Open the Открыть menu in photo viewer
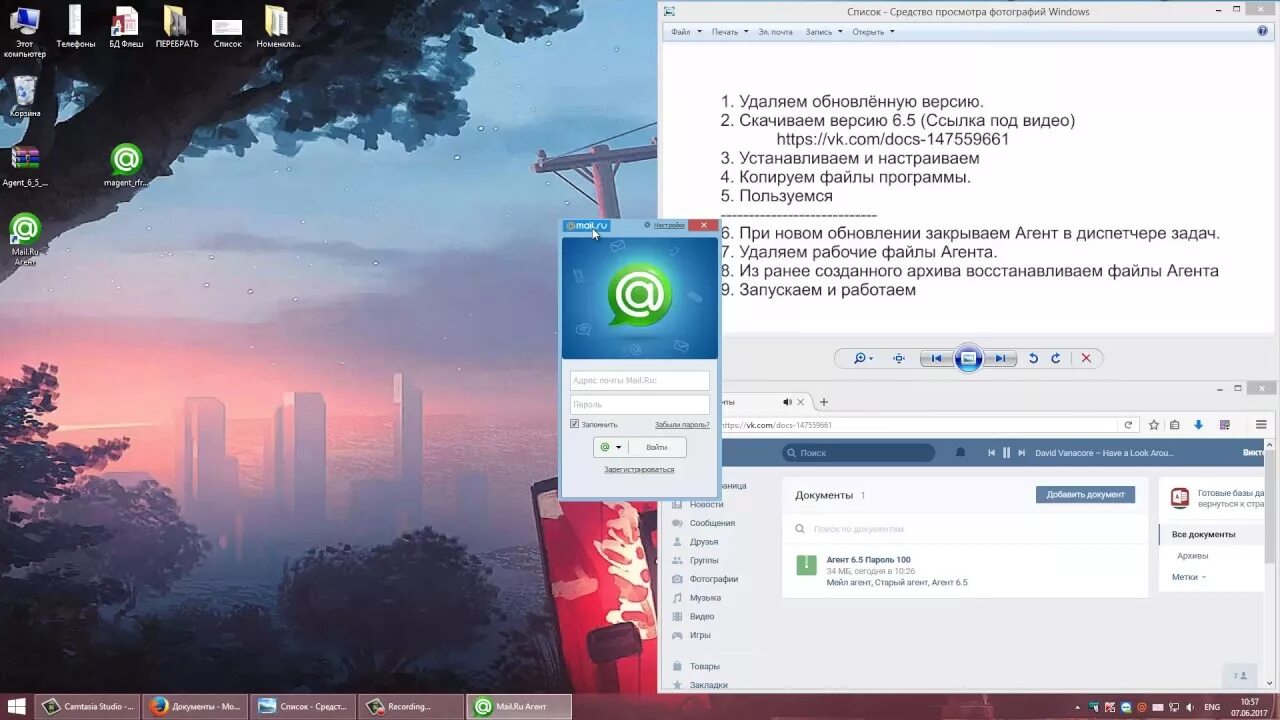The image size is (1280, 720). coord(873,32)
